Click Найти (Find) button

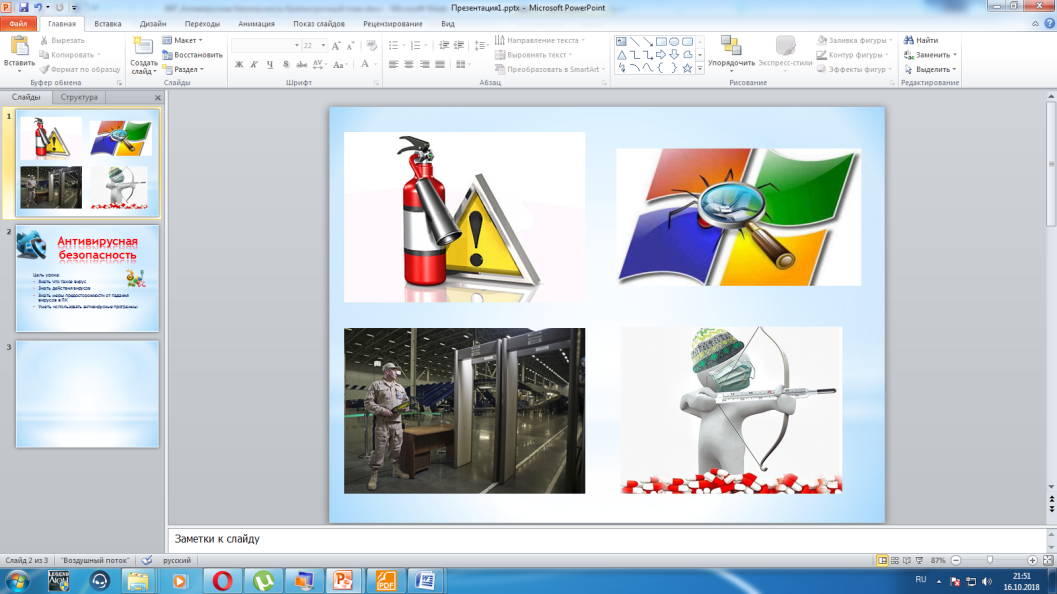pyautogui.click(x=921, y=40)
